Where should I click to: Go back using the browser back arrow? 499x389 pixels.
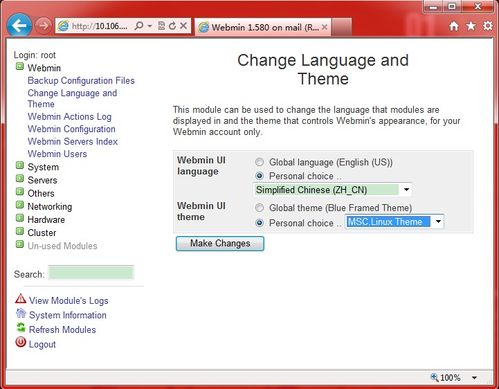[19, 25]
